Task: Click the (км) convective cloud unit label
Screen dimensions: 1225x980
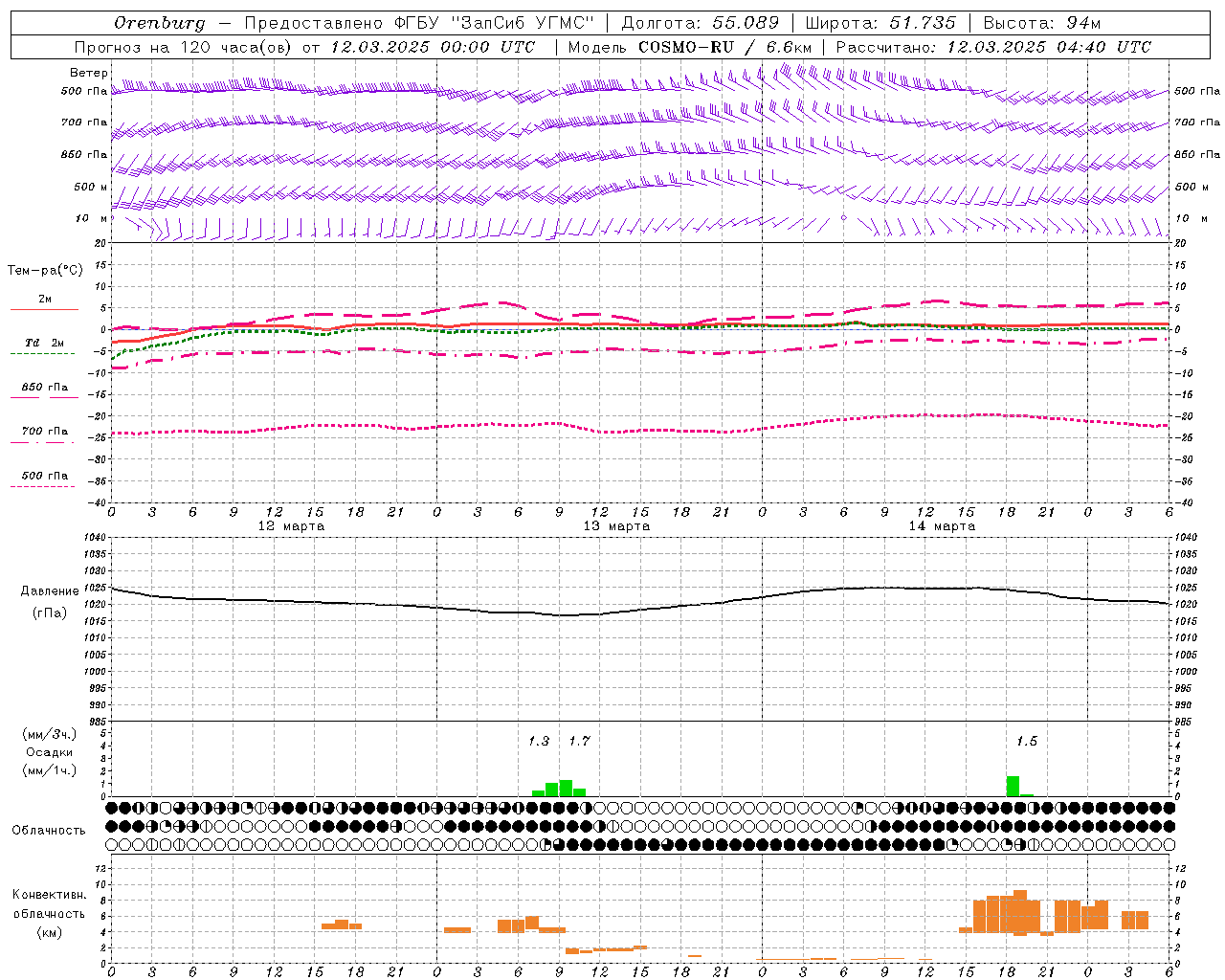Action: click(49, 932)
